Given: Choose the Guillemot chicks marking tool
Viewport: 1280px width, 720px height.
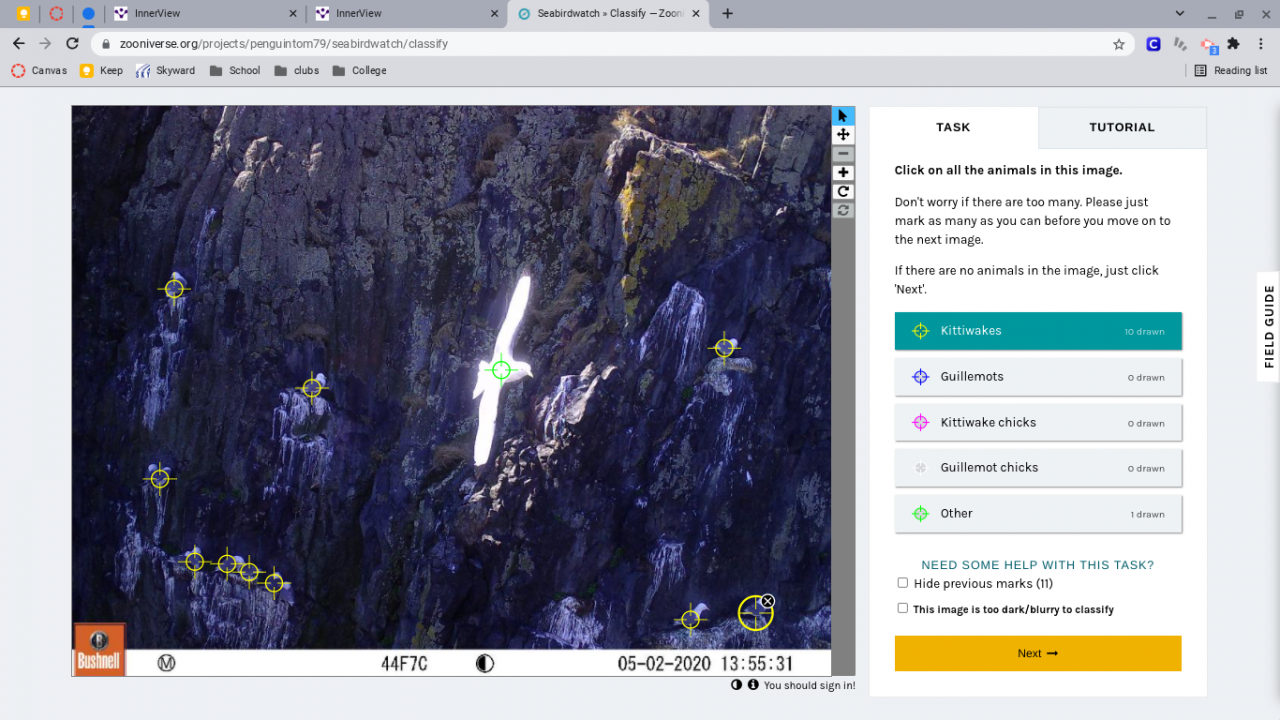Looking at the screenshot, I should pos(1038,468).
